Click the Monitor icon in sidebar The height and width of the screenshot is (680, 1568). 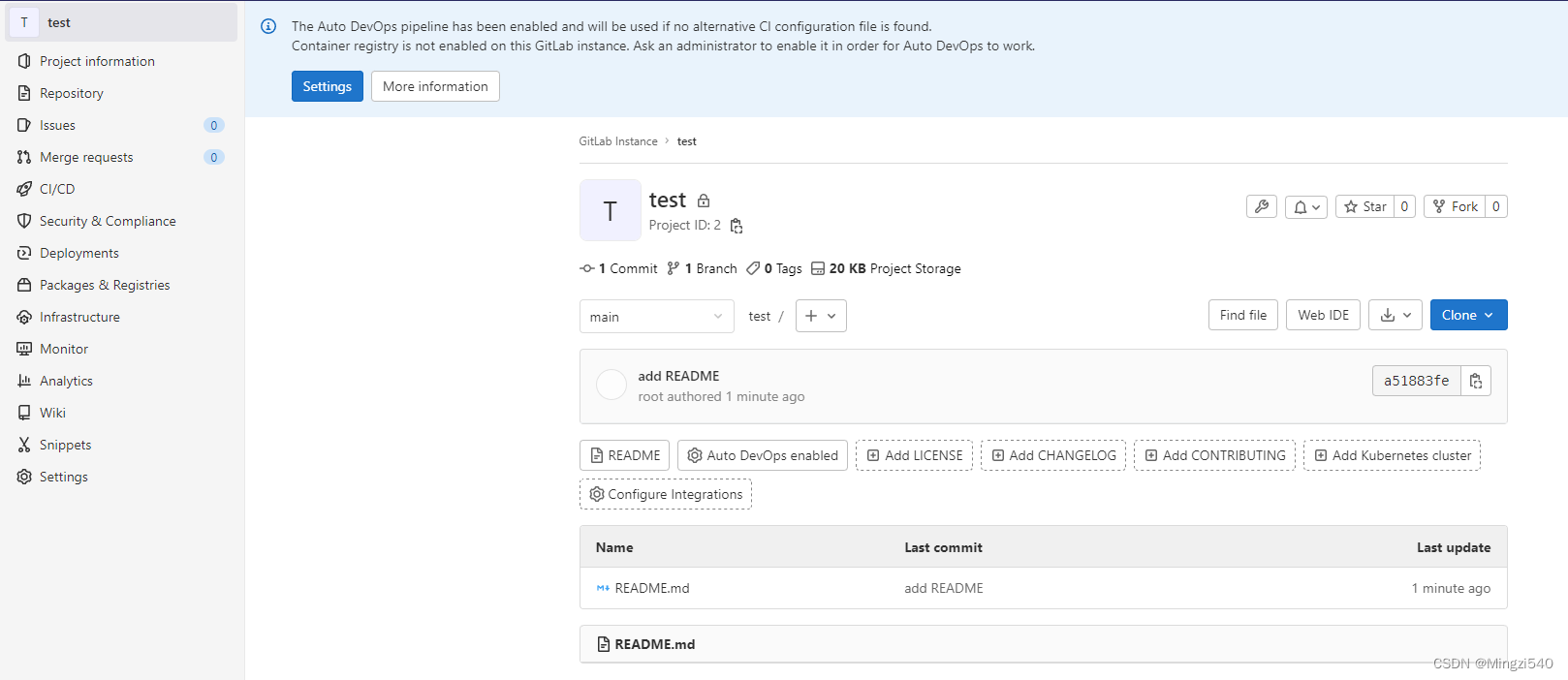coord(26,349)
